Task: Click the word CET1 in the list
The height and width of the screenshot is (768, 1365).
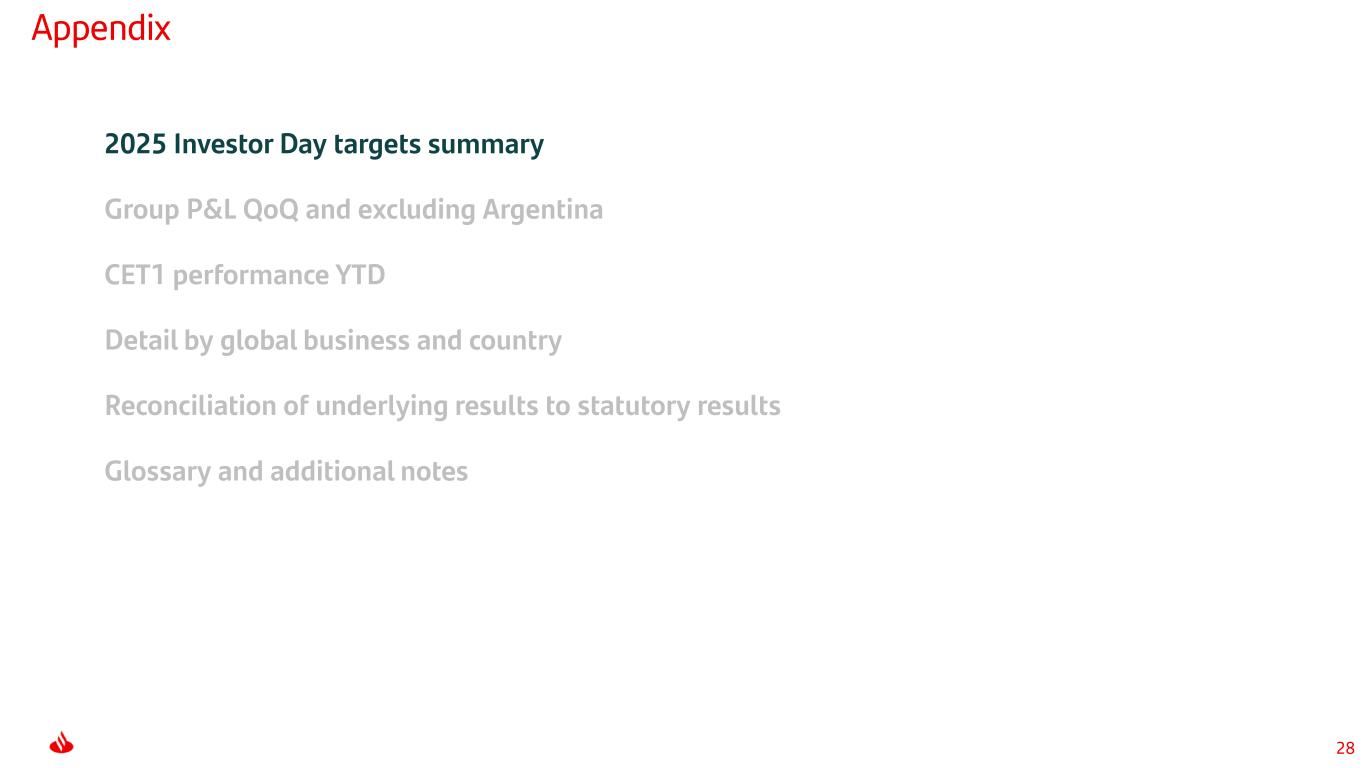Action: [135, 275]
